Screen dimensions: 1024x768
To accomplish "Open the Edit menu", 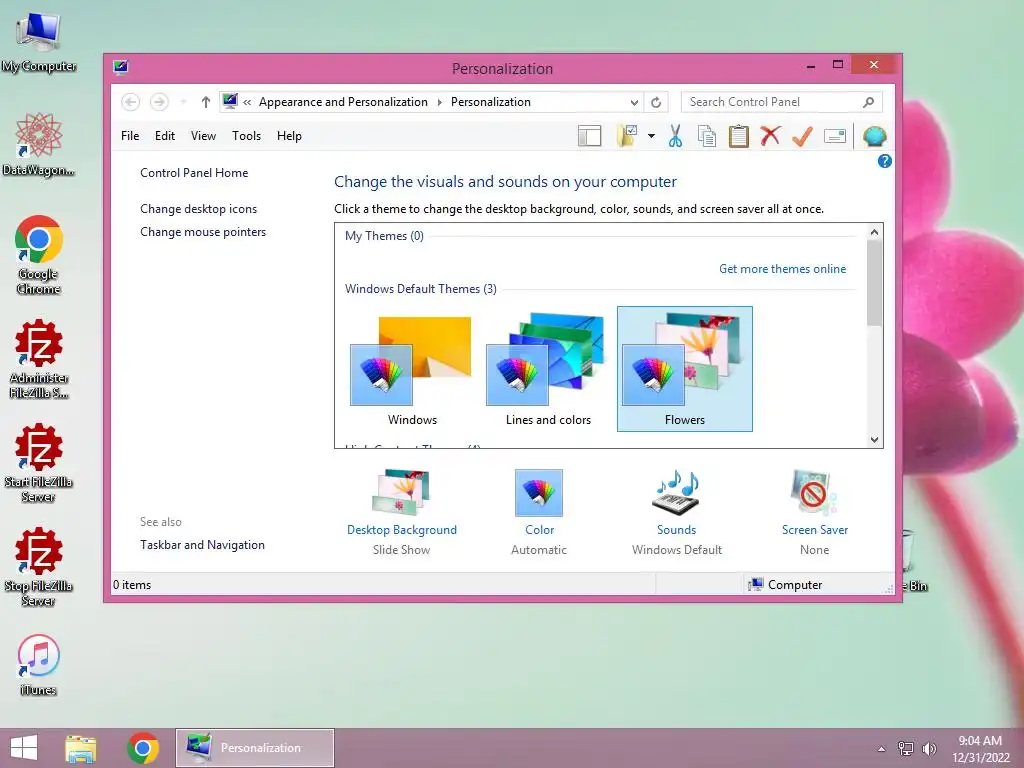I will pyautogui.click(x=165, y=136).
